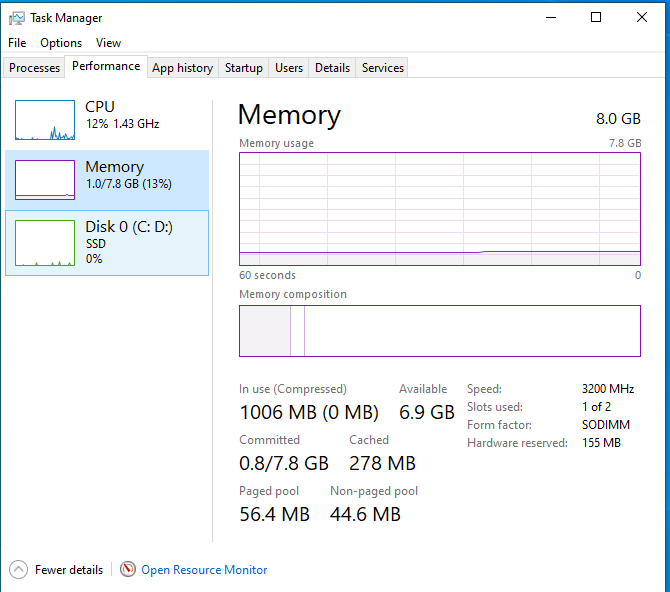Select the CPU mini graph thumbnail
Viewport: 670px width, 592px height.
pos(45,120)
